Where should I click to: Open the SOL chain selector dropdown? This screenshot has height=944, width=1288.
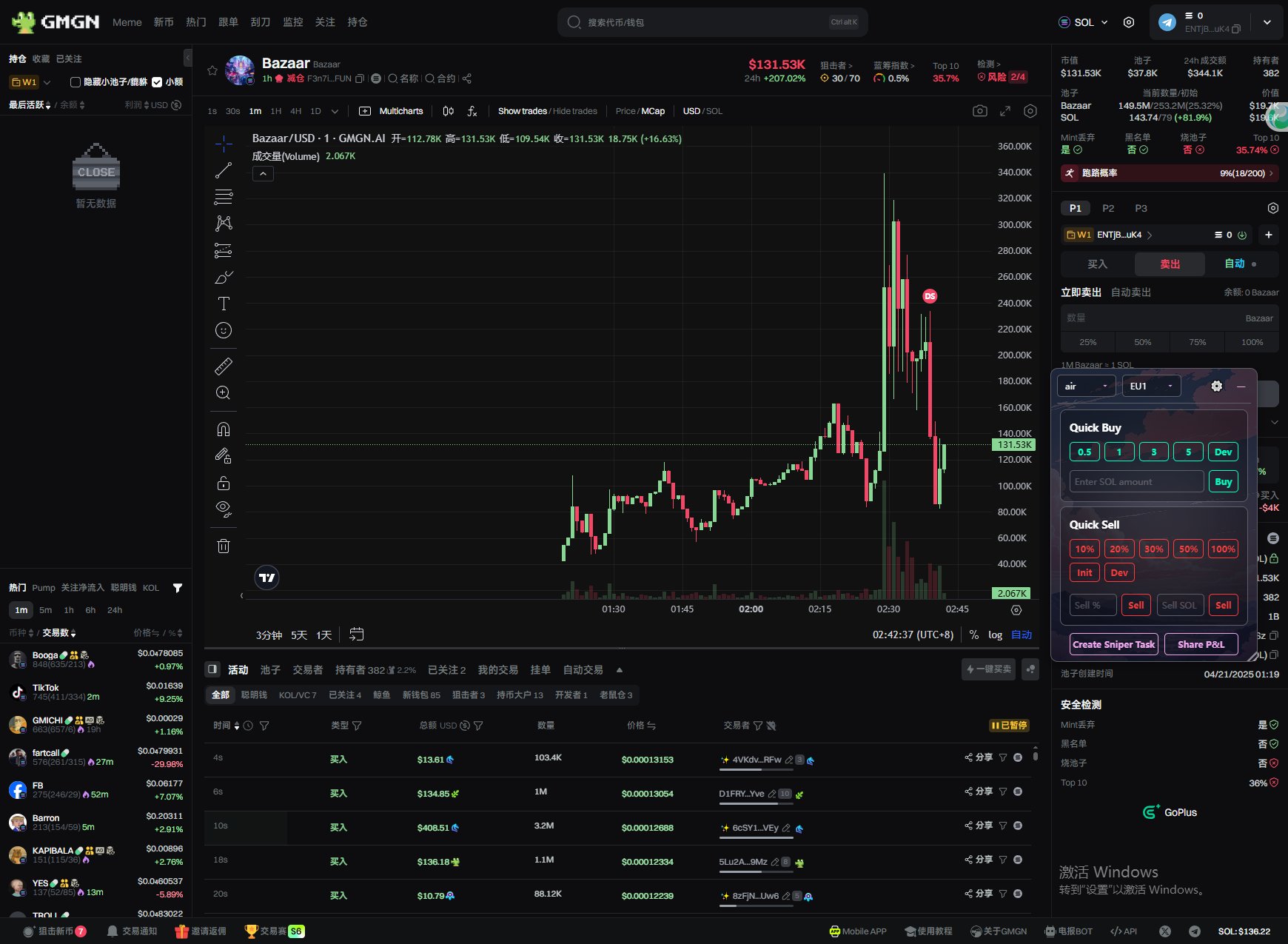click(1084, 22)
